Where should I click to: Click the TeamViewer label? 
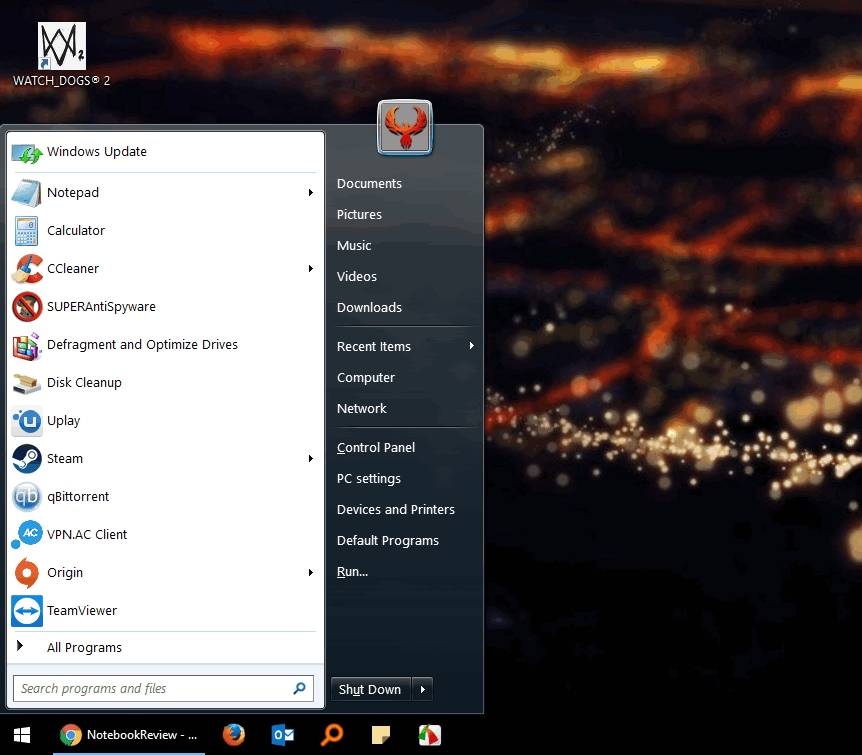pyautogui.click(x=82, y=611)
